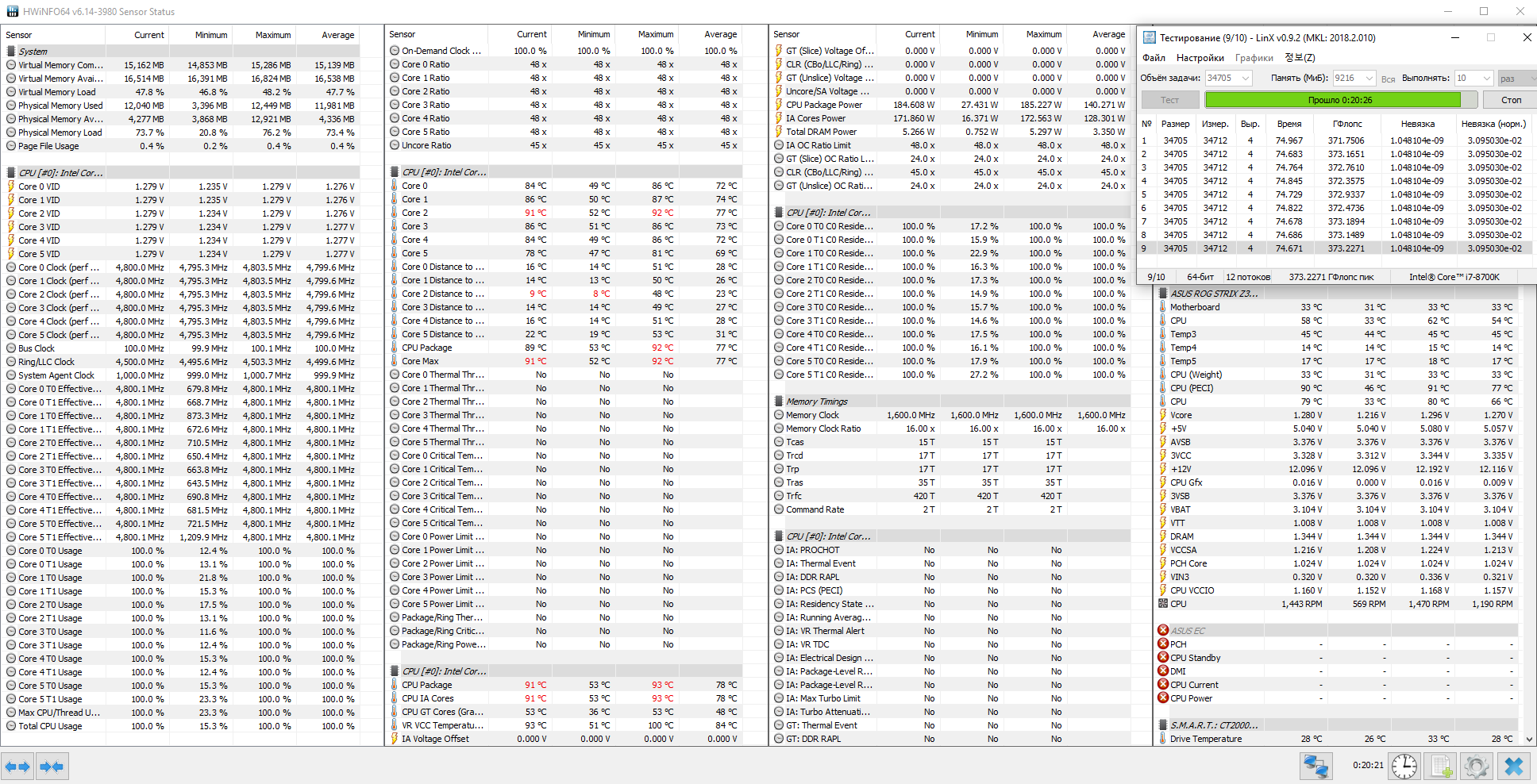
Task: Click the HWiNFO64 icon in the title bar
Action: point(12,12)
